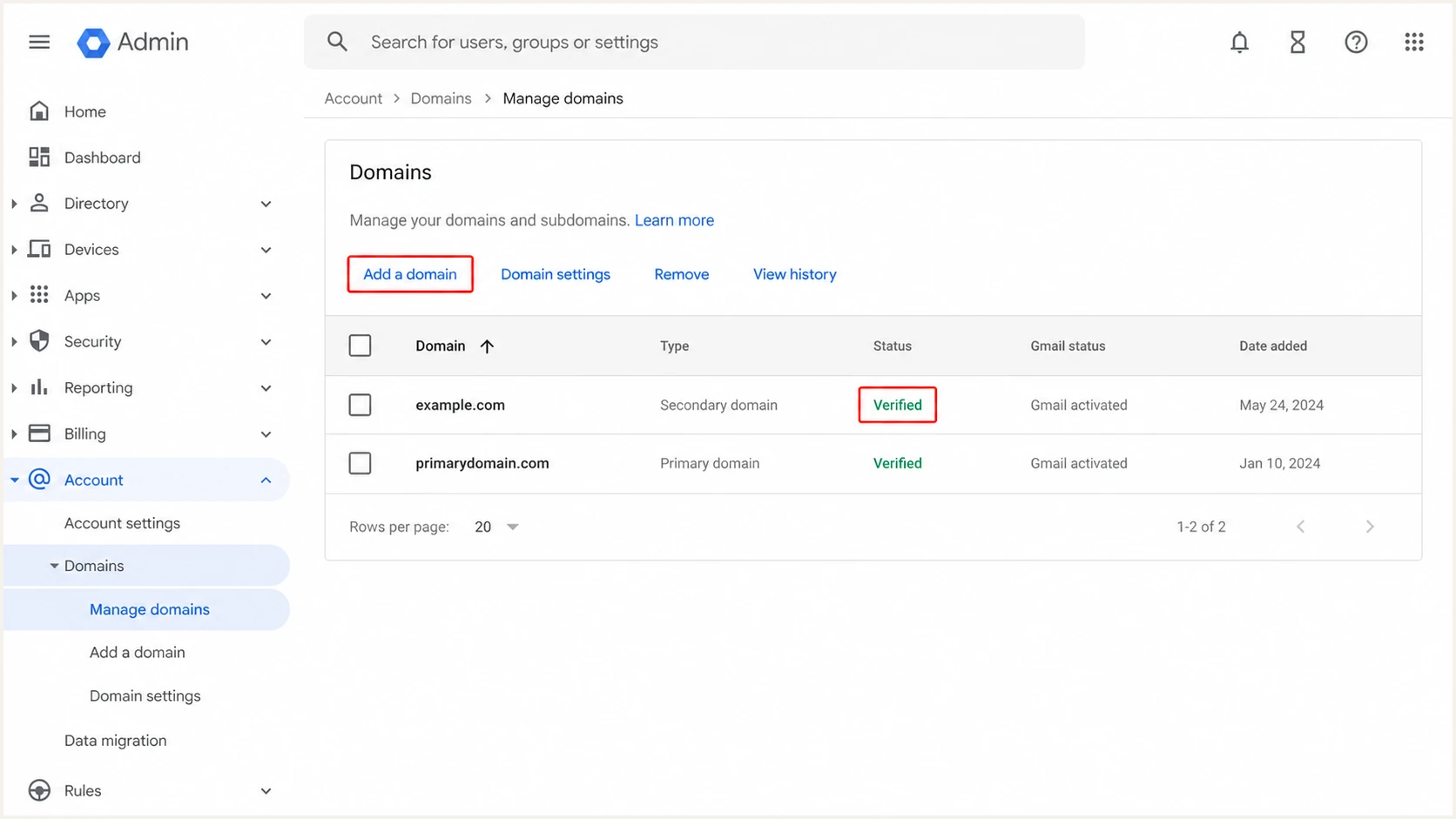Click the Type column header
The height and width of the screenshot is (819, 1456).
[675, 346]
